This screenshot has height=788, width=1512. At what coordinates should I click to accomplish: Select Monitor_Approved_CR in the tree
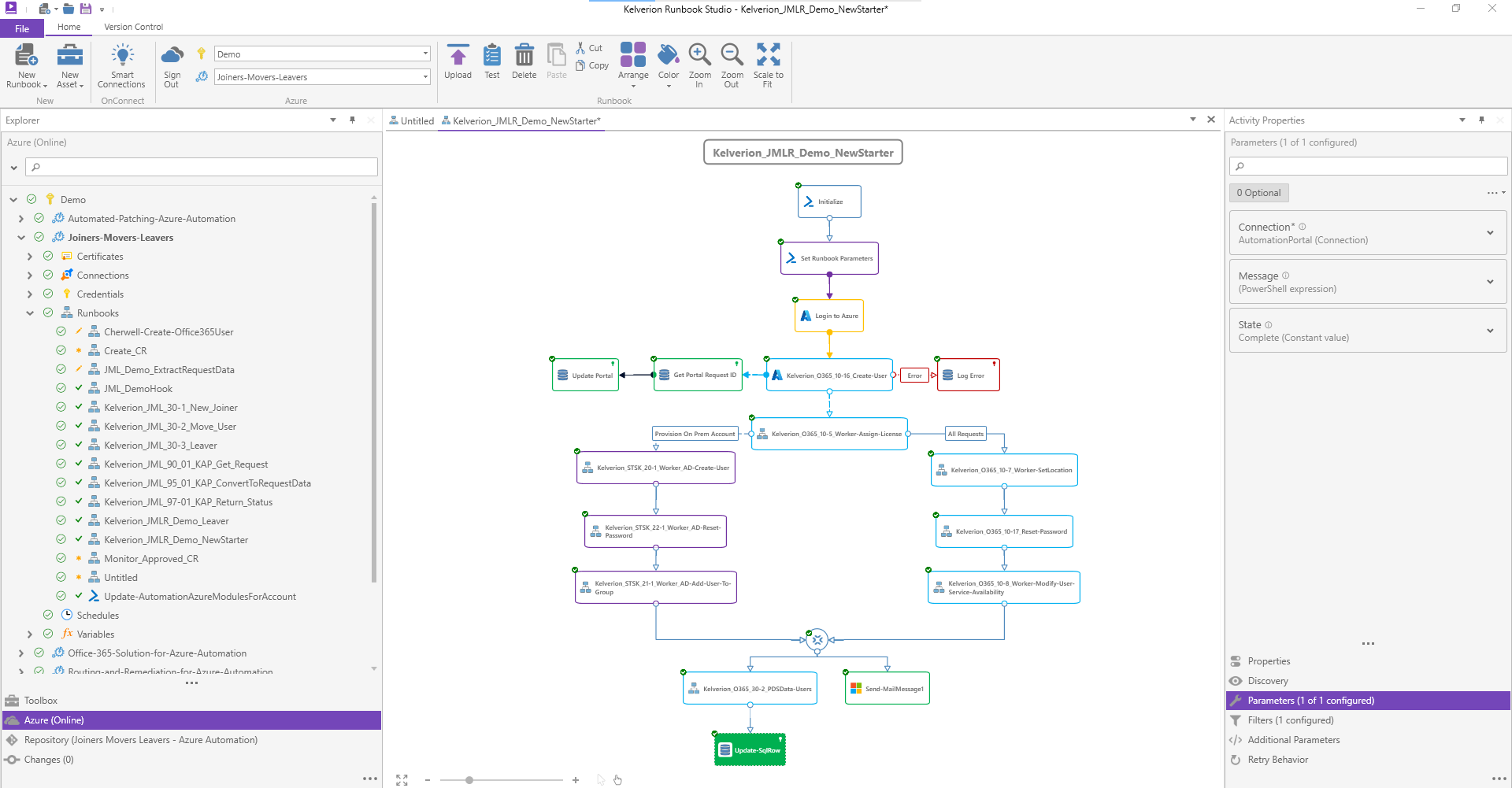[151, 559]
